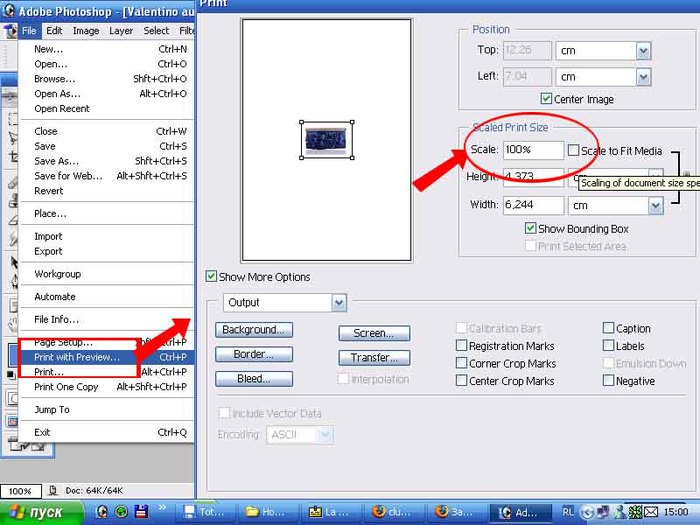Uncheck Show More Options checkbox
This screenshot has height=525, width=700.
pyautogui.click(x=211, y=276)
